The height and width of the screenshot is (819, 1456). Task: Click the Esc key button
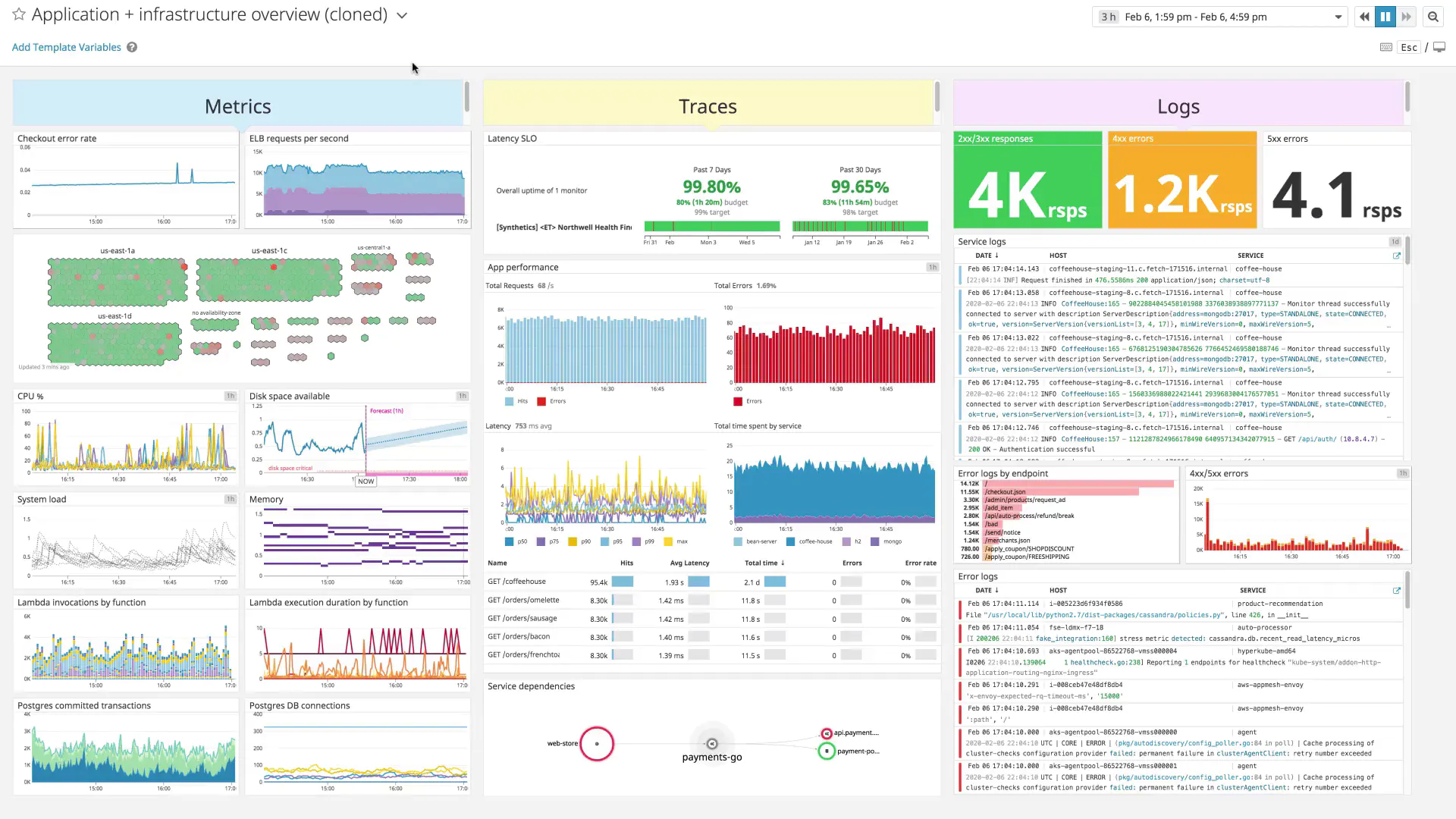click(1409, 47)
